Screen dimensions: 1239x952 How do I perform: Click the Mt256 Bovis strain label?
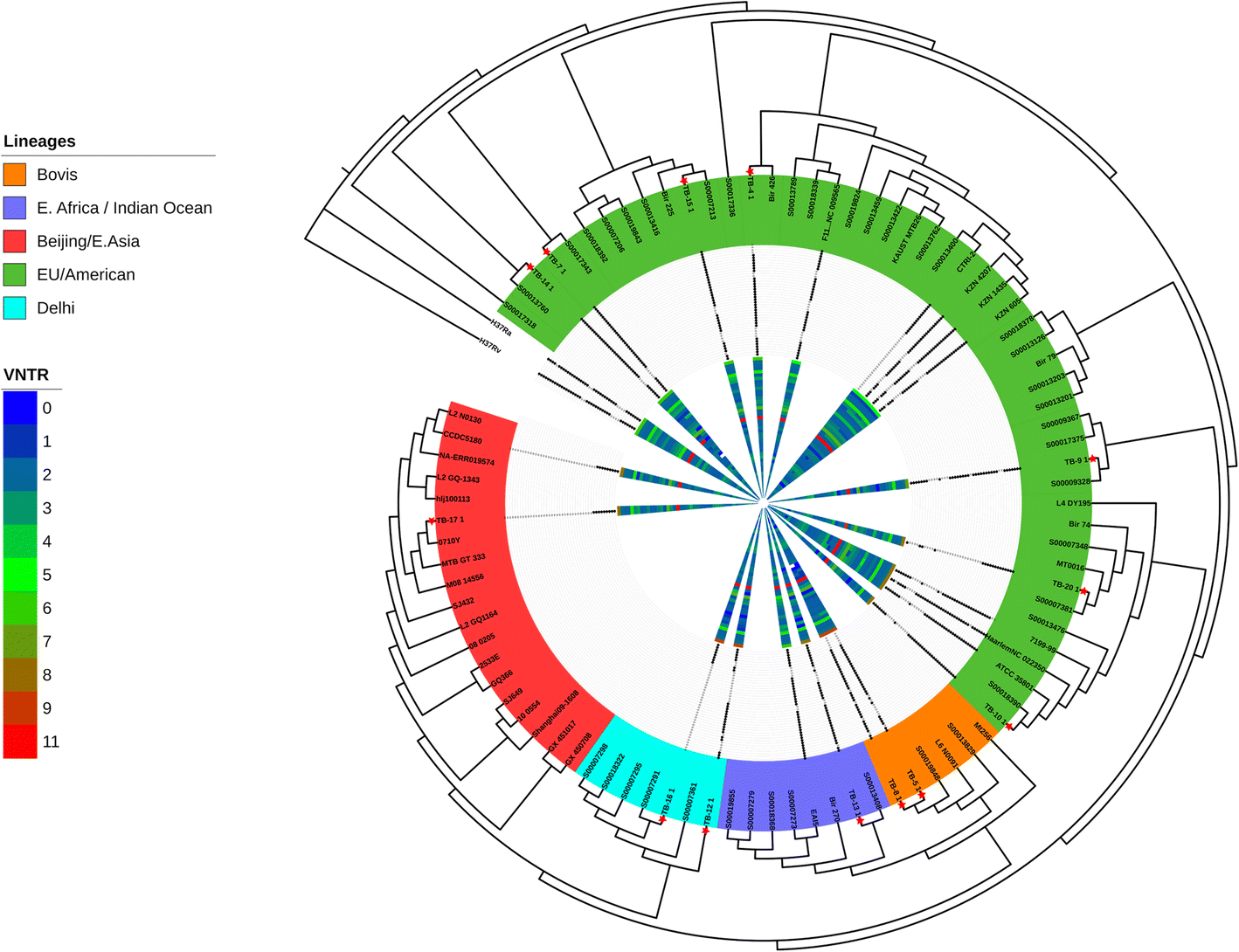pyautogui.click(x=982, y=730)
